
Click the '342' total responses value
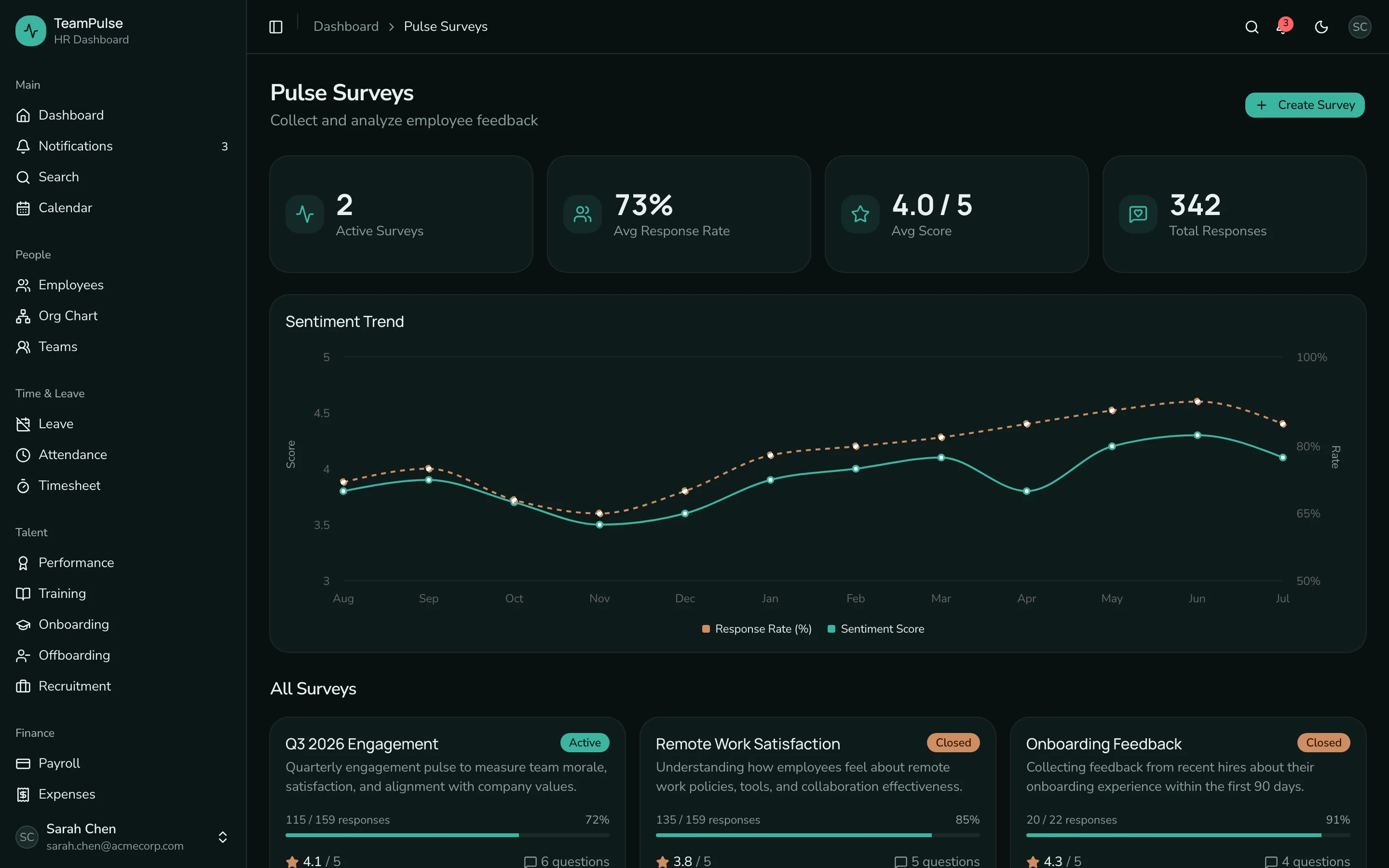[x=1195, y=205]
